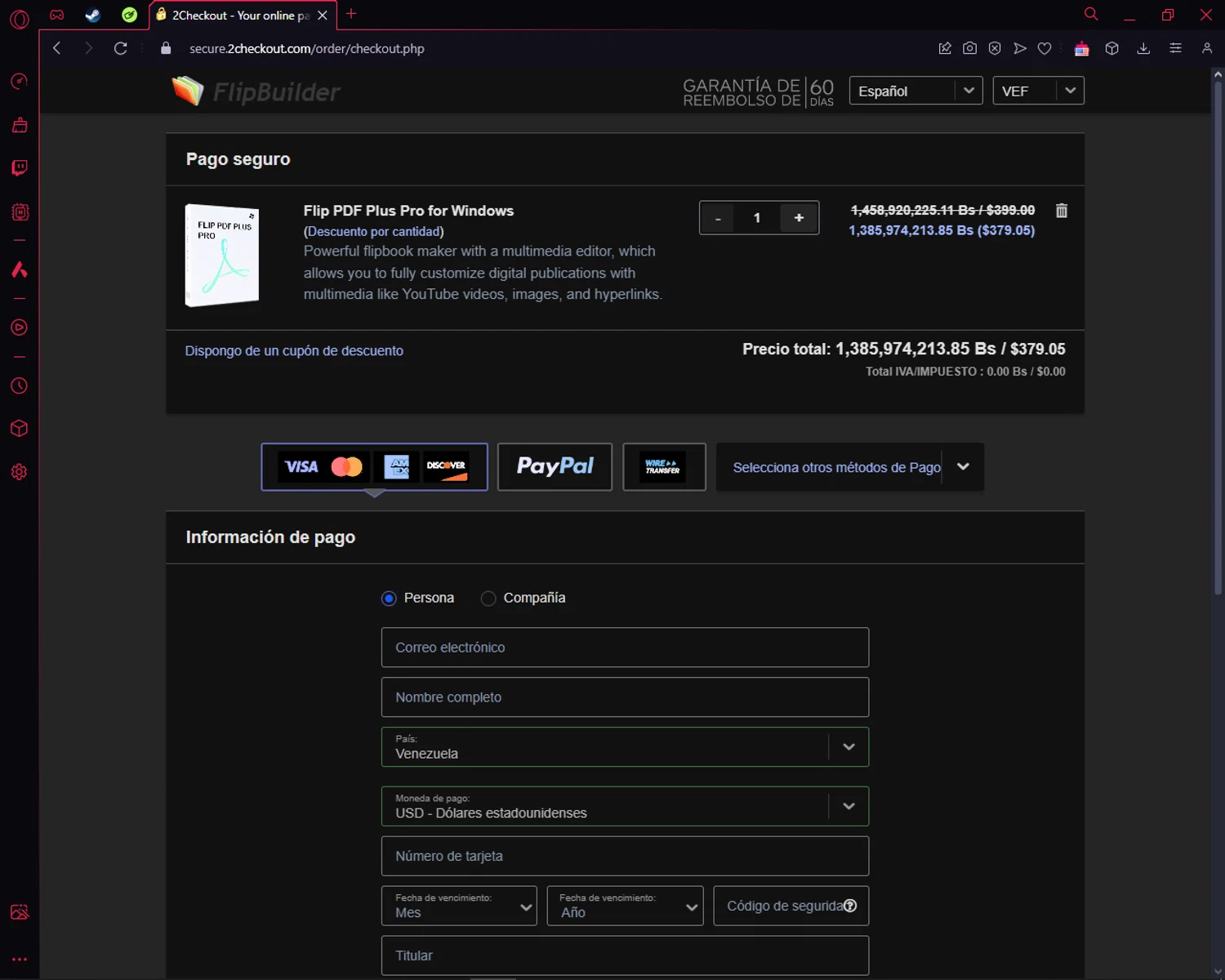Screen dimensions: 1225x980
Task: Click the address bar URL
Action: click(307, 49)
